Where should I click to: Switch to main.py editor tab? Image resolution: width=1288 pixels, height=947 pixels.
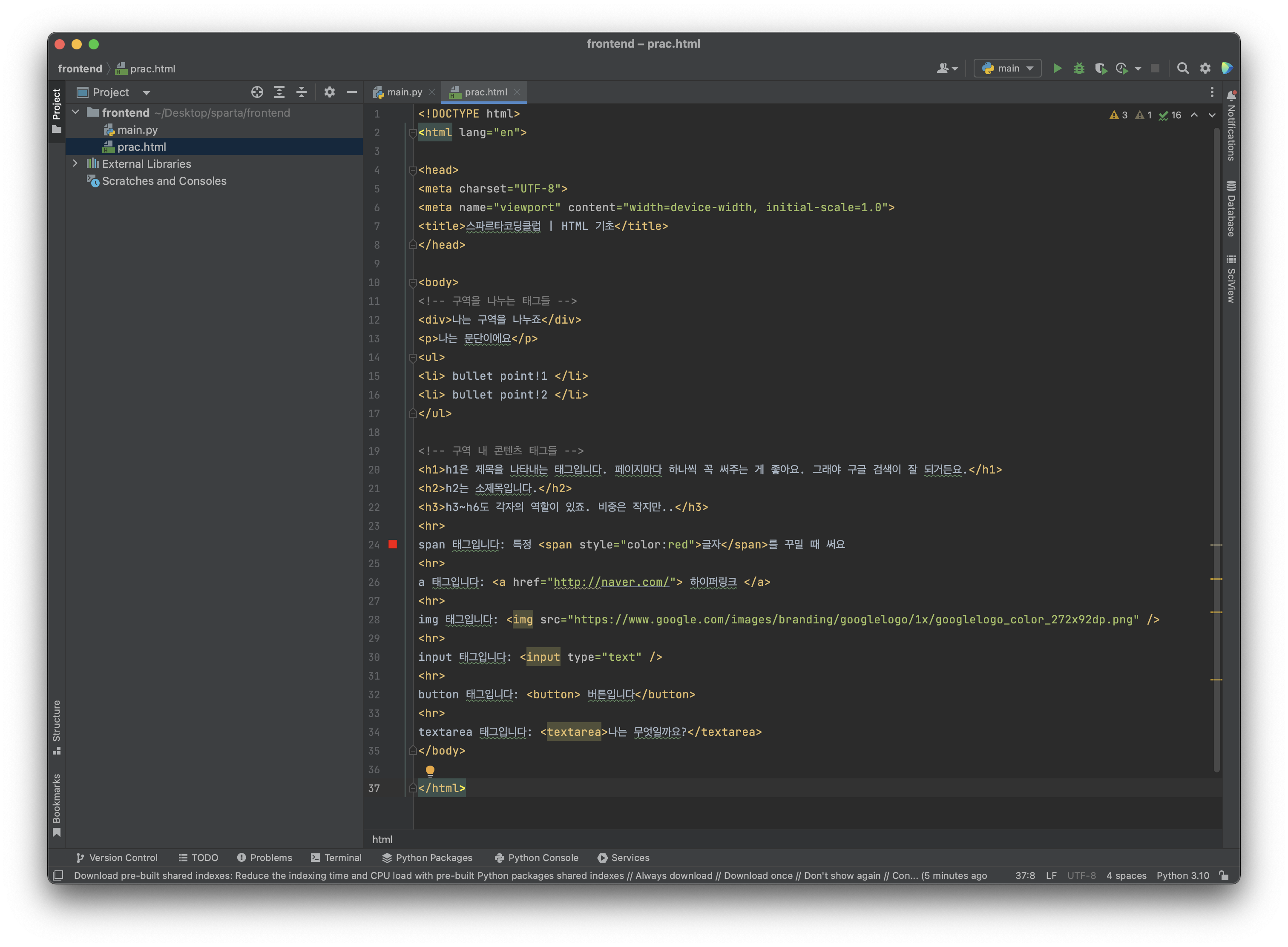click(x=404, y=92)
